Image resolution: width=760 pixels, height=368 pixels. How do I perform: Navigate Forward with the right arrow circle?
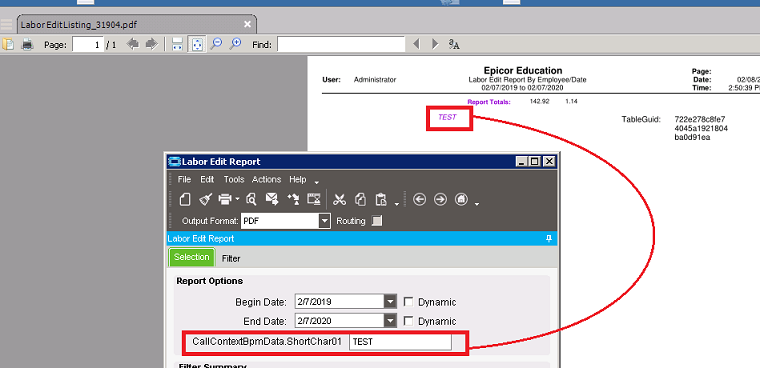point(440,199)
